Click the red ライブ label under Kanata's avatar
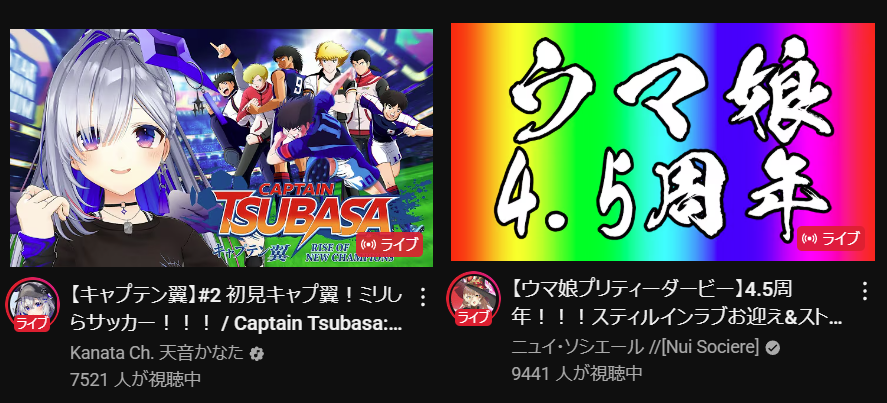This screenshot has width=887, height=403. pyautogui.click(x=32, y=324)
